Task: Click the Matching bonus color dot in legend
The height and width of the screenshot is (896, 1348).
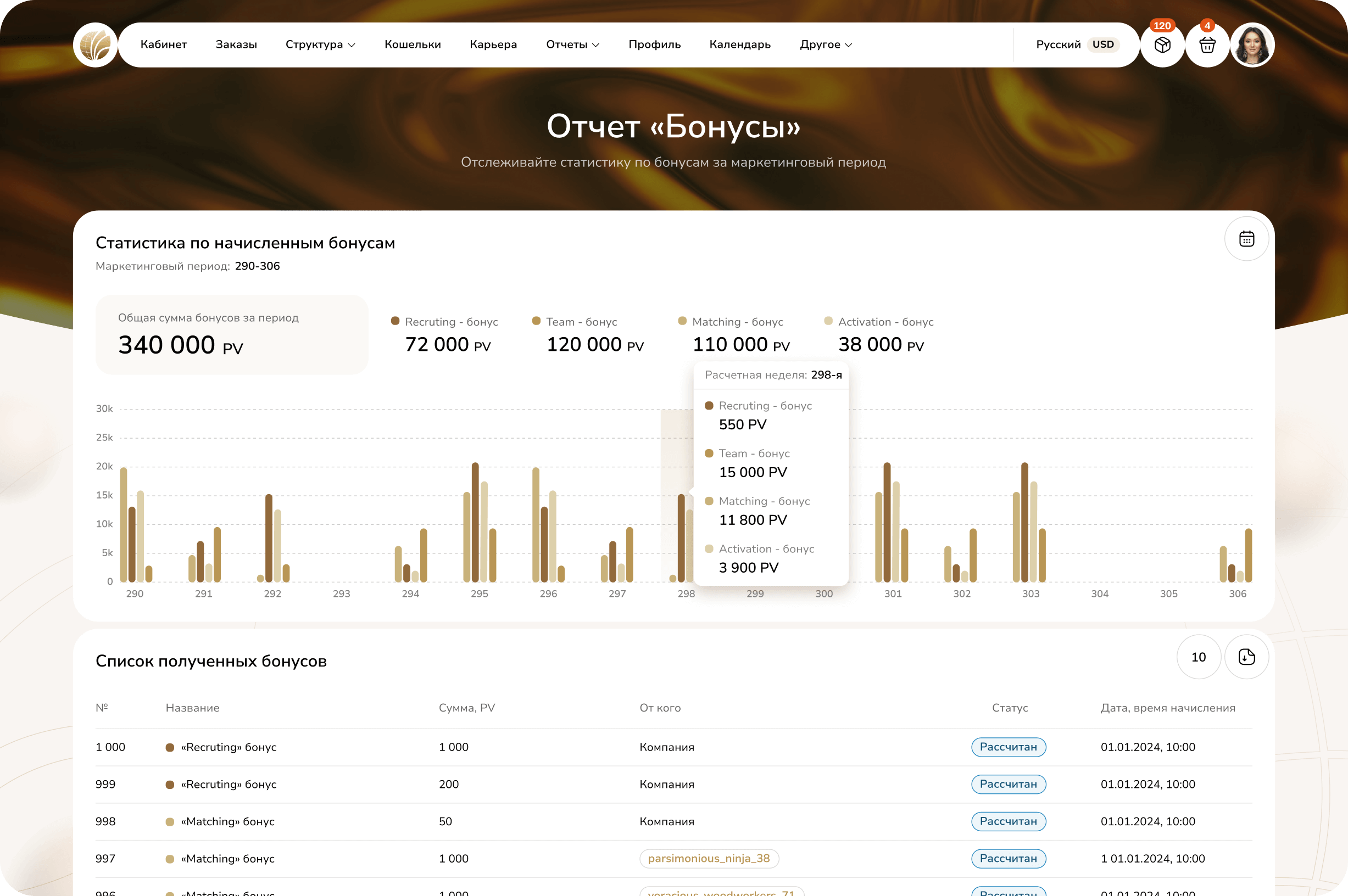Action: [682, 321]
